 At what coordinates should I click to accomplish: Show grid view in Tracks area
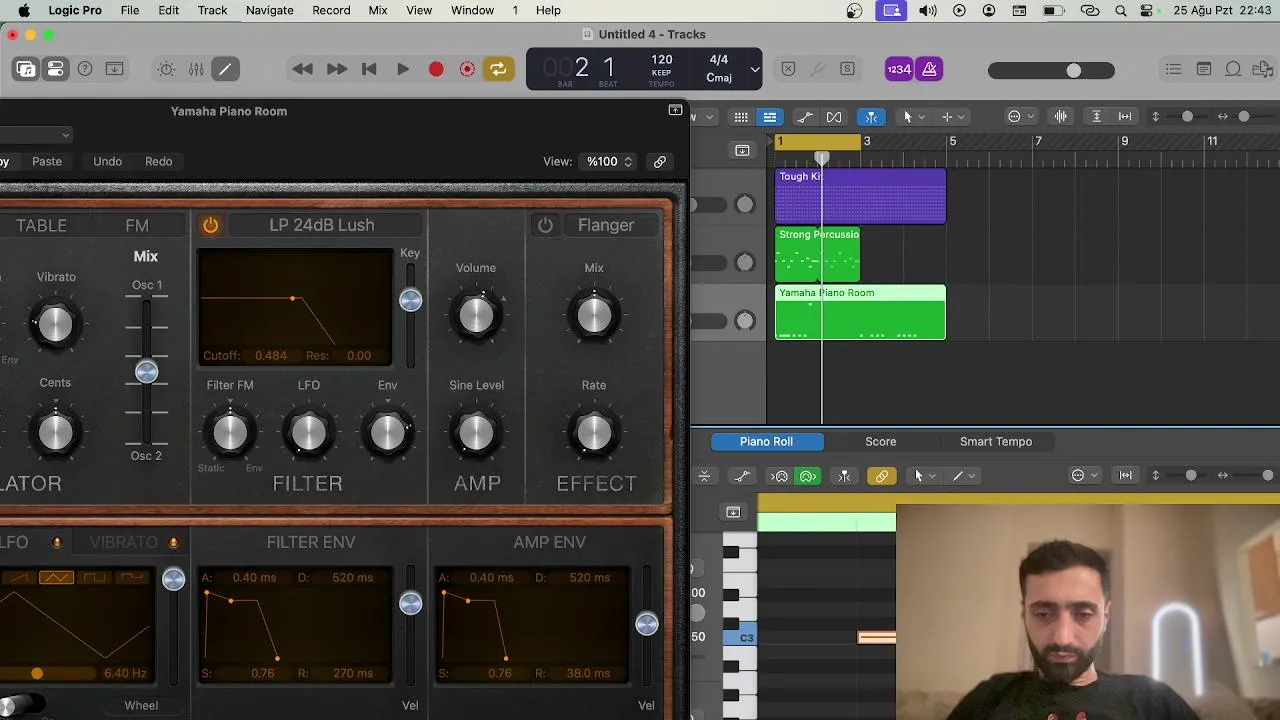741,117
